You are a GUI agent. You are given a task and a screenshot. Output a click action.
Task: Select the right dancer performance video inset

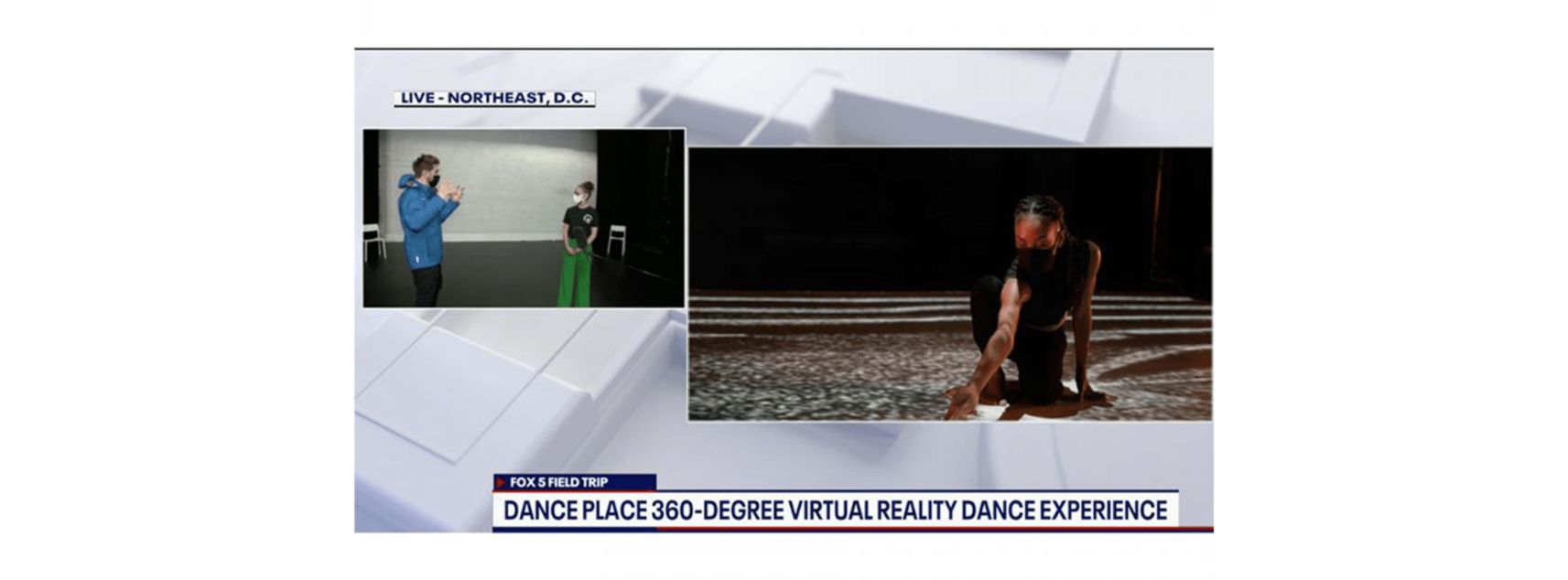[949, 284]
